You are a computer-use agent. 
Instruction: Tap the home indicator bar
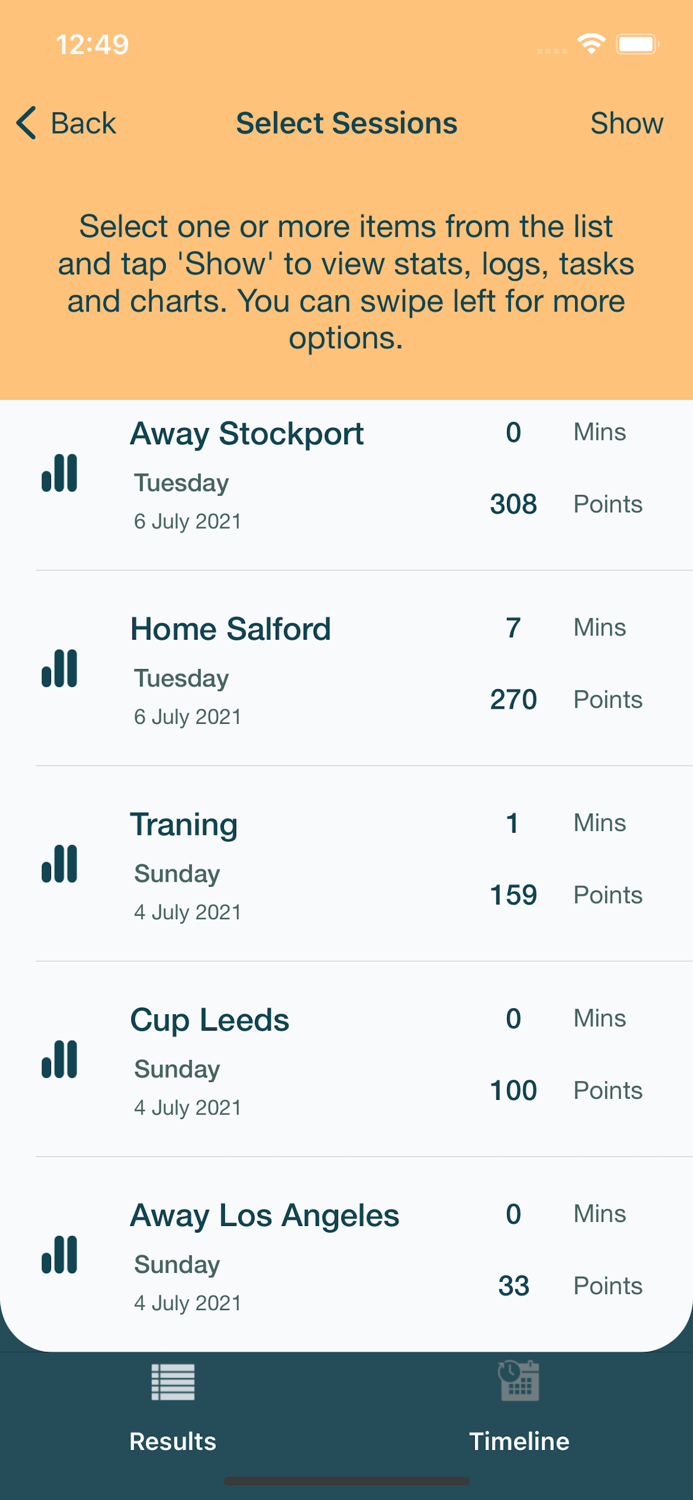(x=346, y=1479)
